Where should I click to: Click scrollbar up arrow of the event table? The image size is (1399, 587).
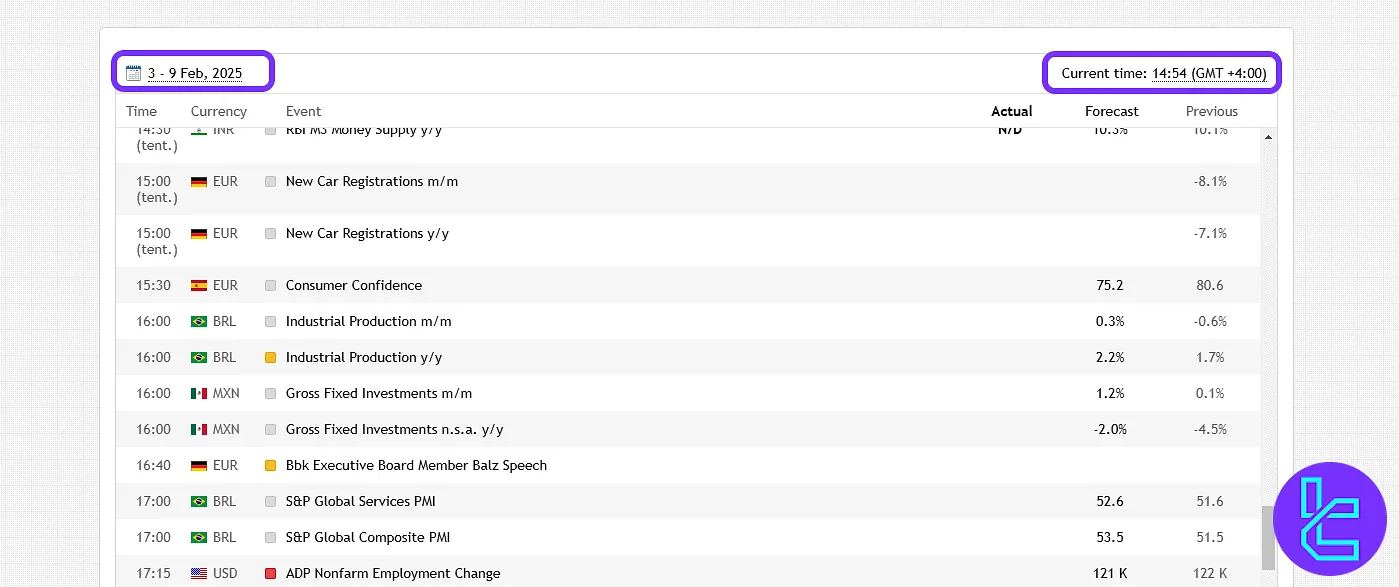point(1269,136)
